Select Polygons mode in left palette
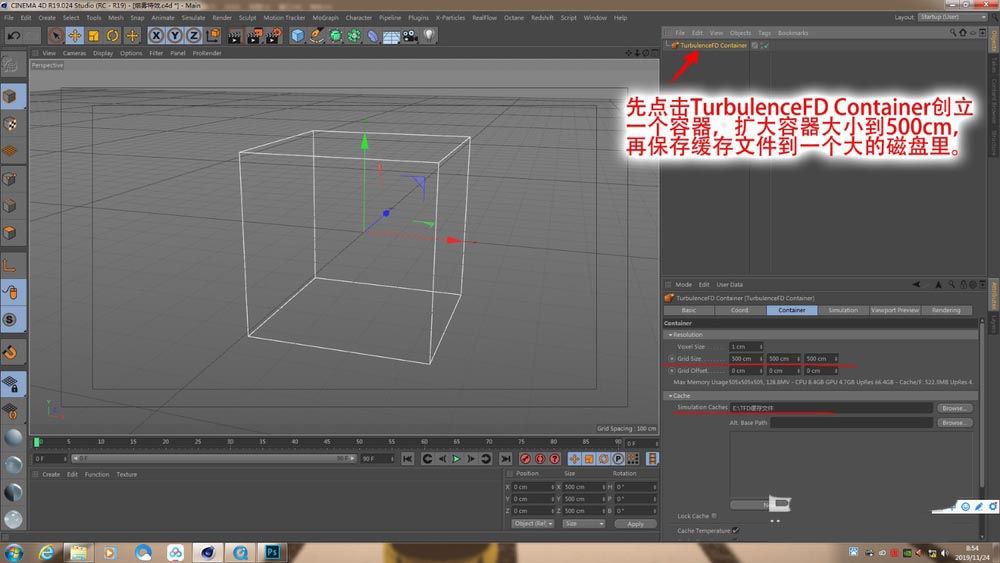 10,233
